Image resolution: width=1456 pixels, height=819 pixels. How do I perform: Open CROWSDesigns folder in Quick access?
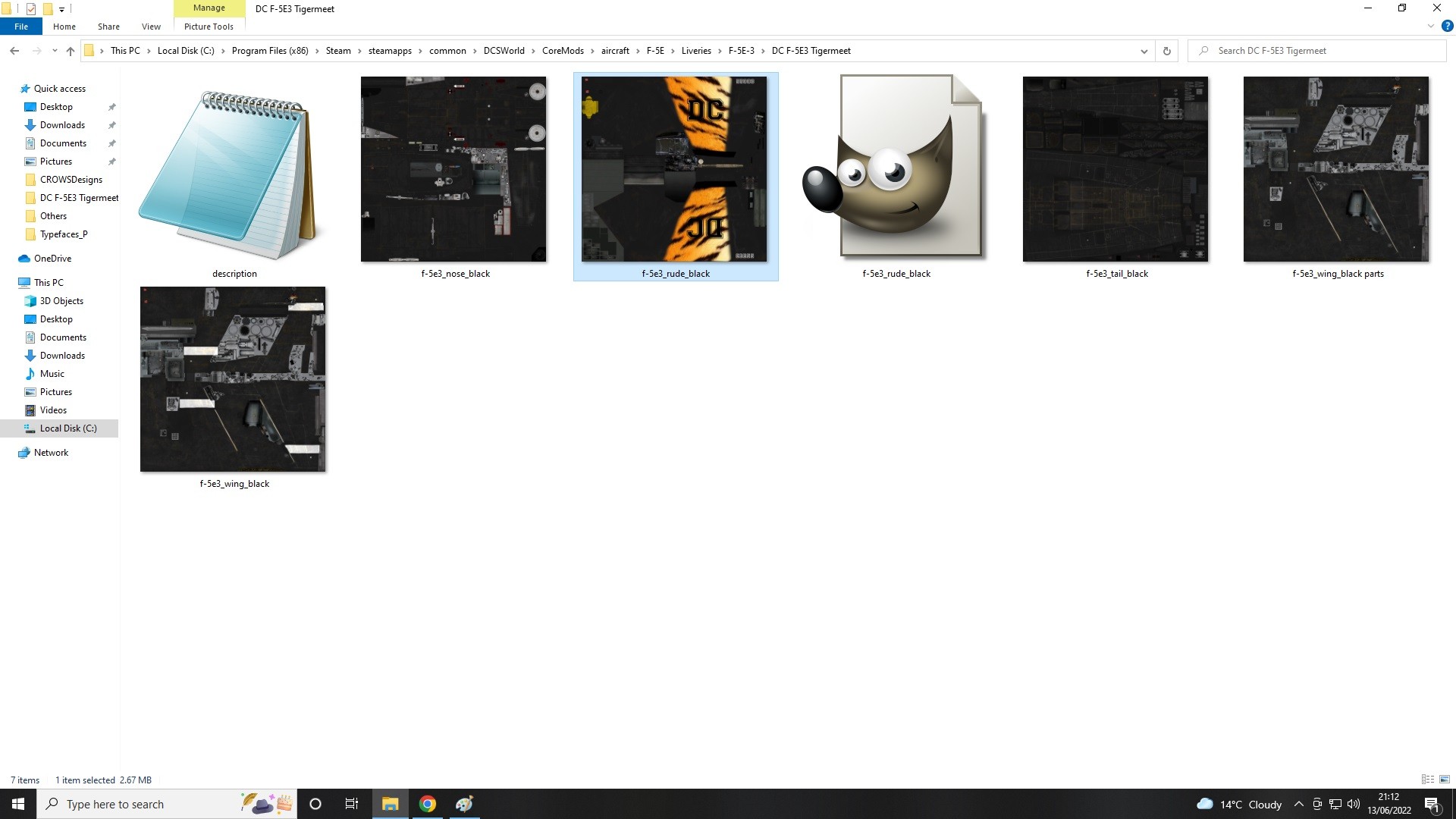71,180
